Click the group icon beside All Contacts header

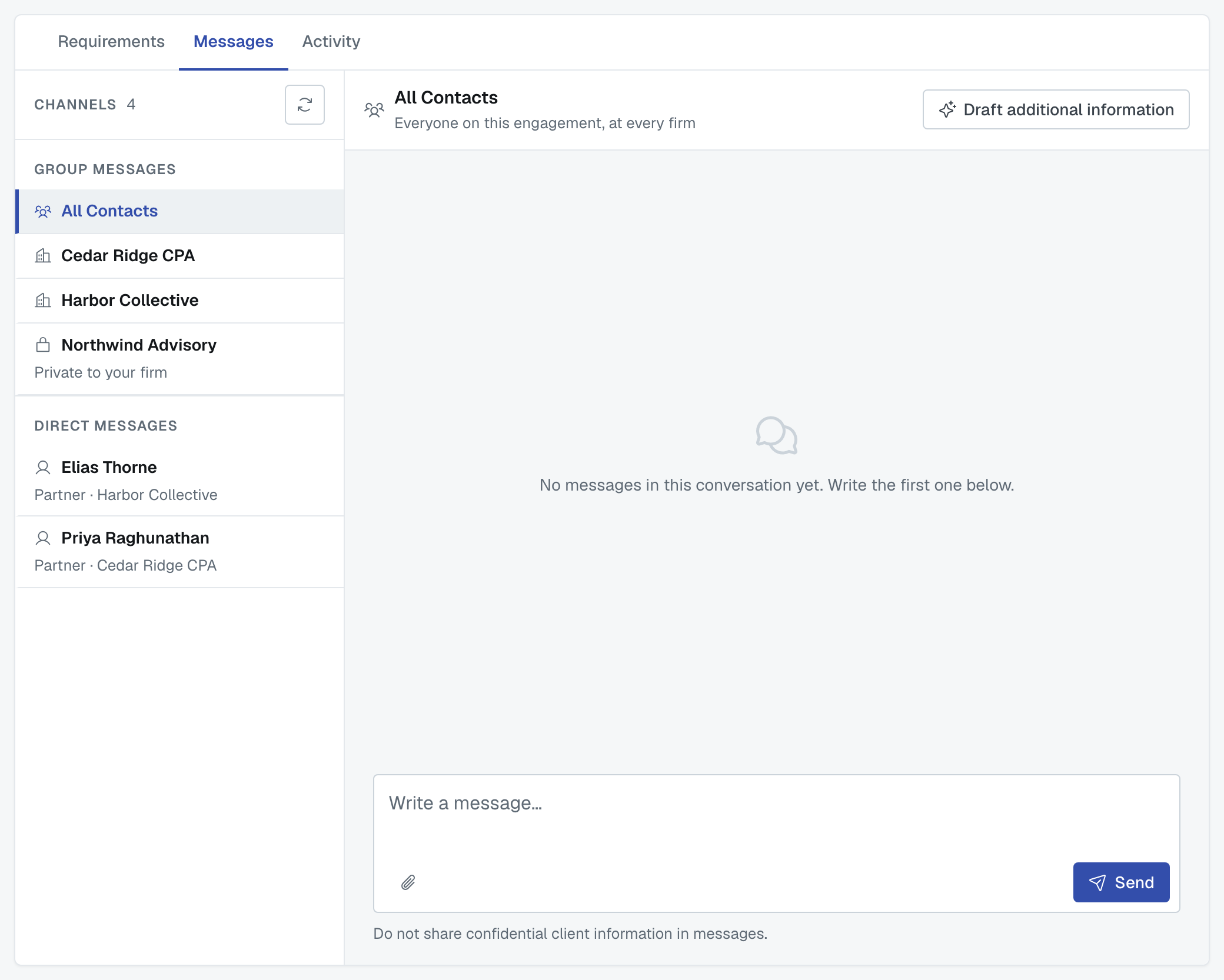click(374, 110)
